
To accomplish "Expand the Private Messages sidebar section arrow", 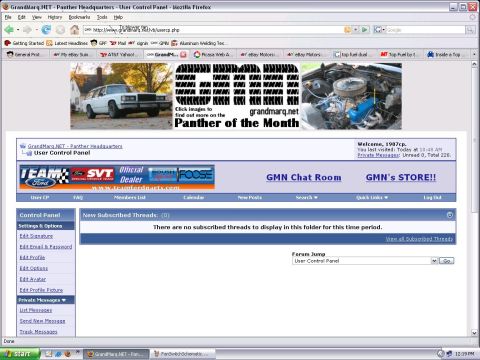I will pos(64,300).
